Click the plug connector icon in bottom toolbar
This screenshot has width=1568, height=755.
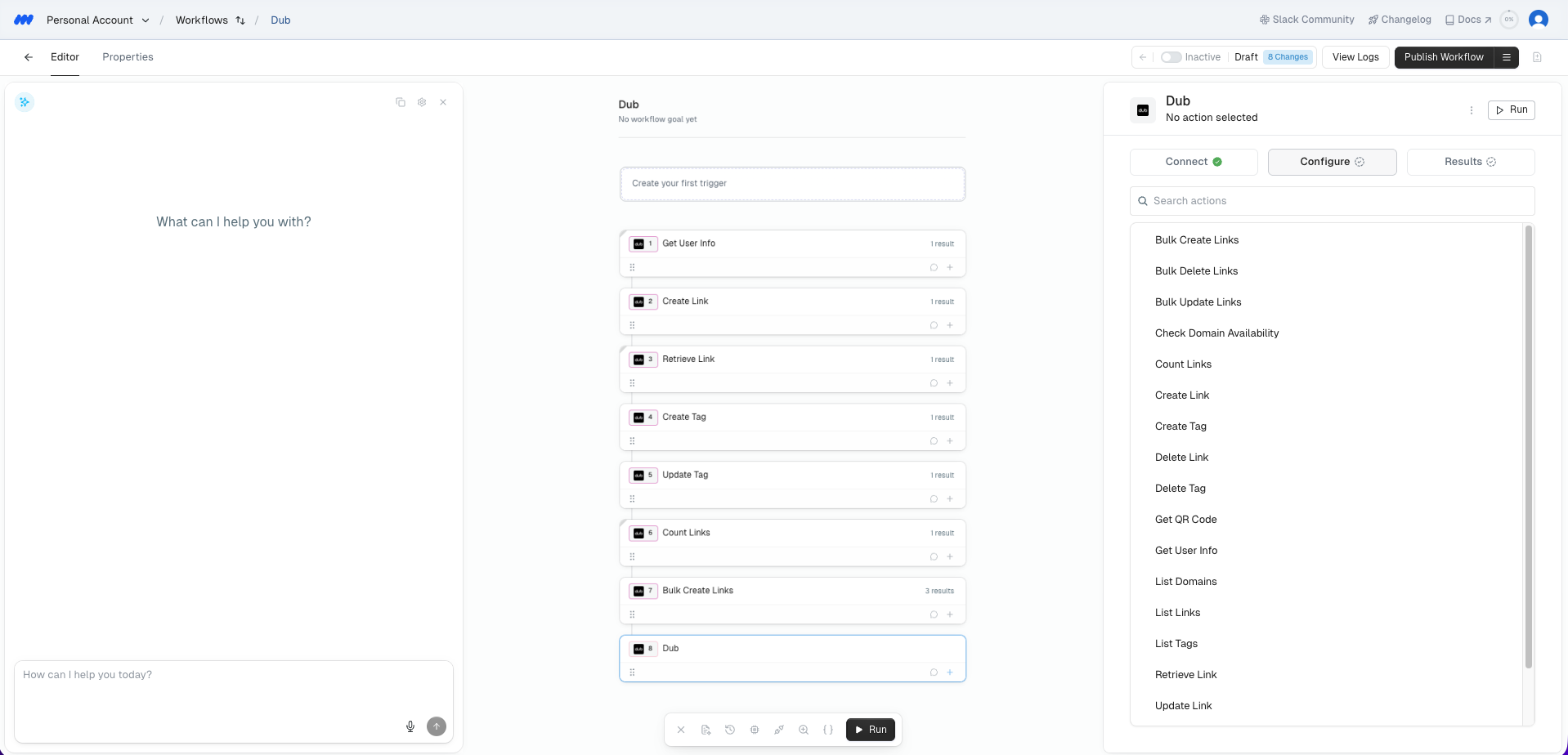pos(779,730)
